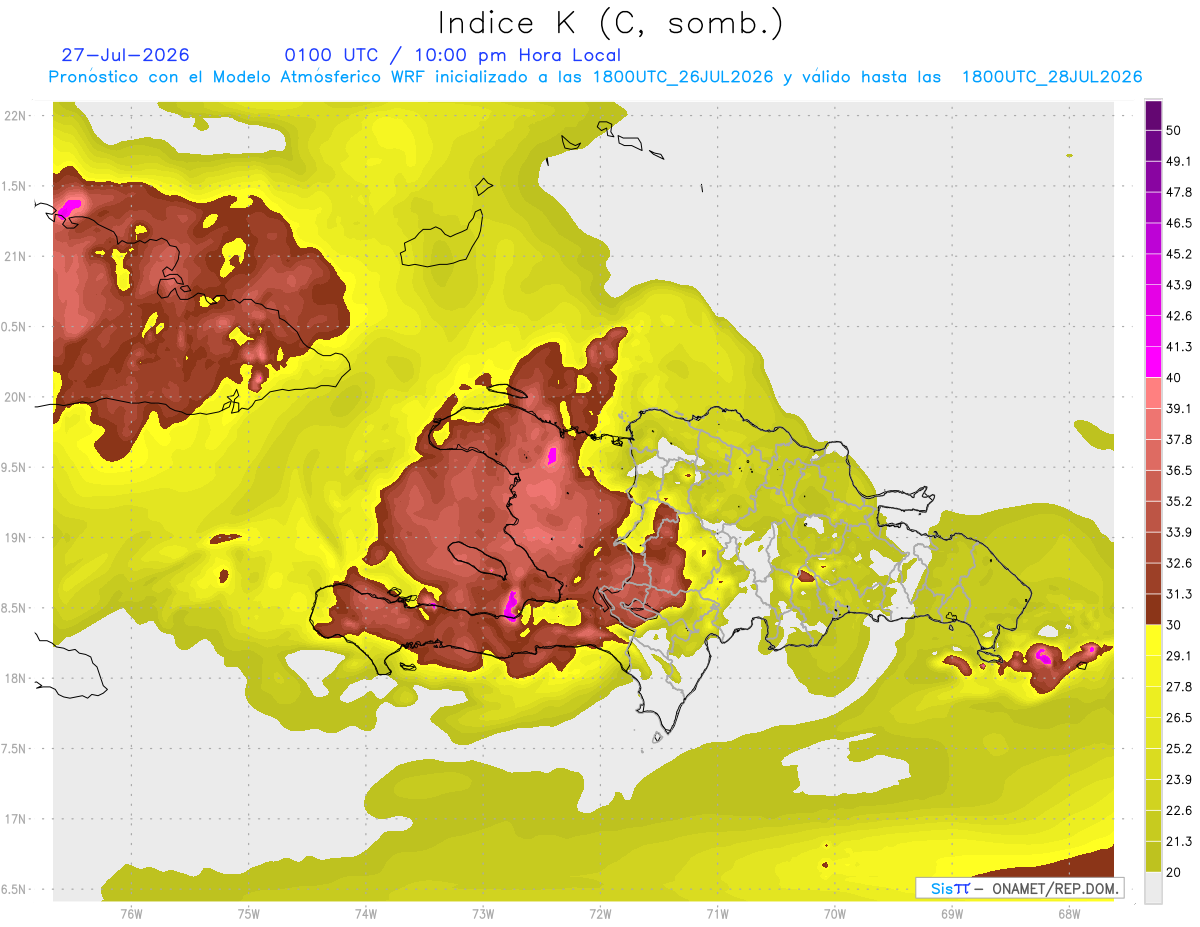Click legend value '36.5'
This screenshot has width=1200, height=927.
1179,470
